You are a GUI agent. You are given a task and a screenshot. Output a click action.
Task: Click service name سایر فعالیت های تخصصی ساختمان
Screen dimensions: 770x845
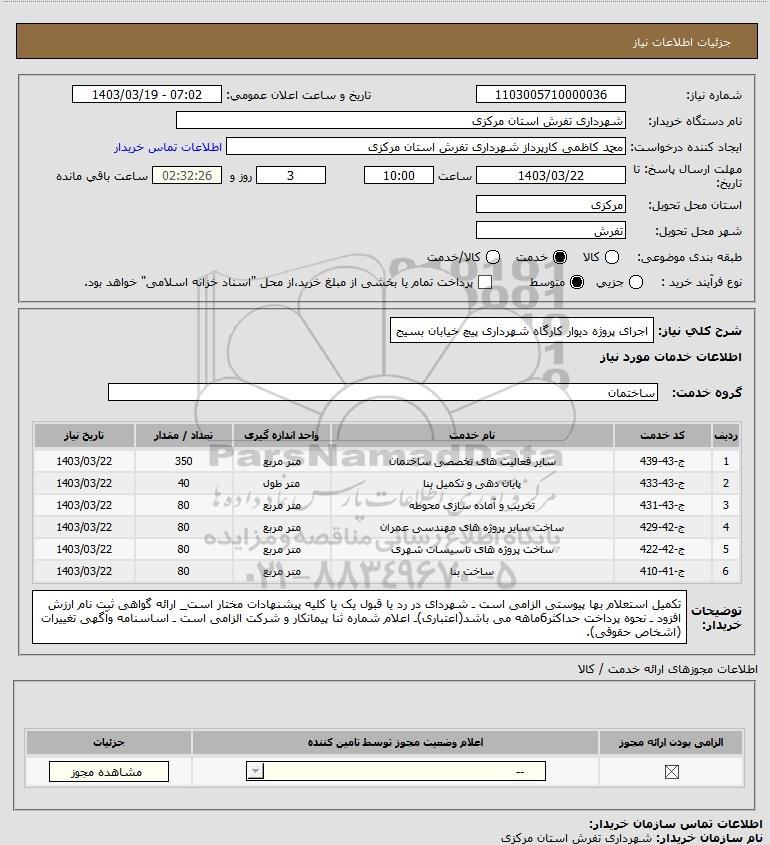[x=472, y=461]
